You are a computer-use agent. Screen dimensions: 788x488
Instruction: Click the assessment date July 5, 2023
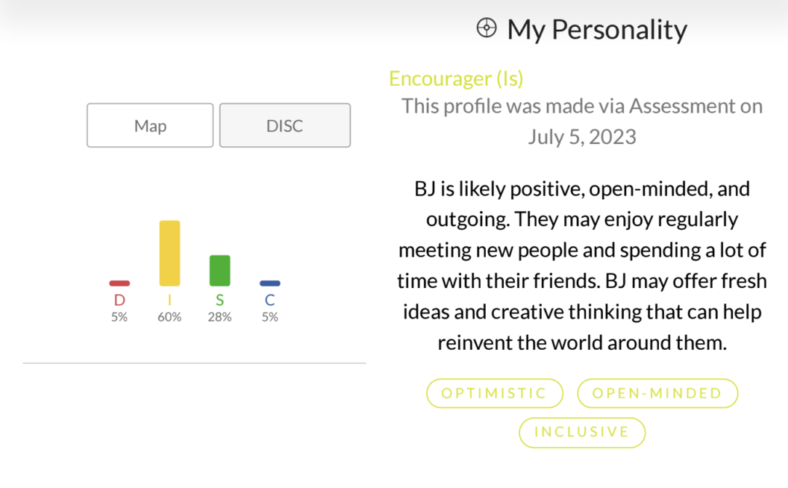(x=581, y=136)
